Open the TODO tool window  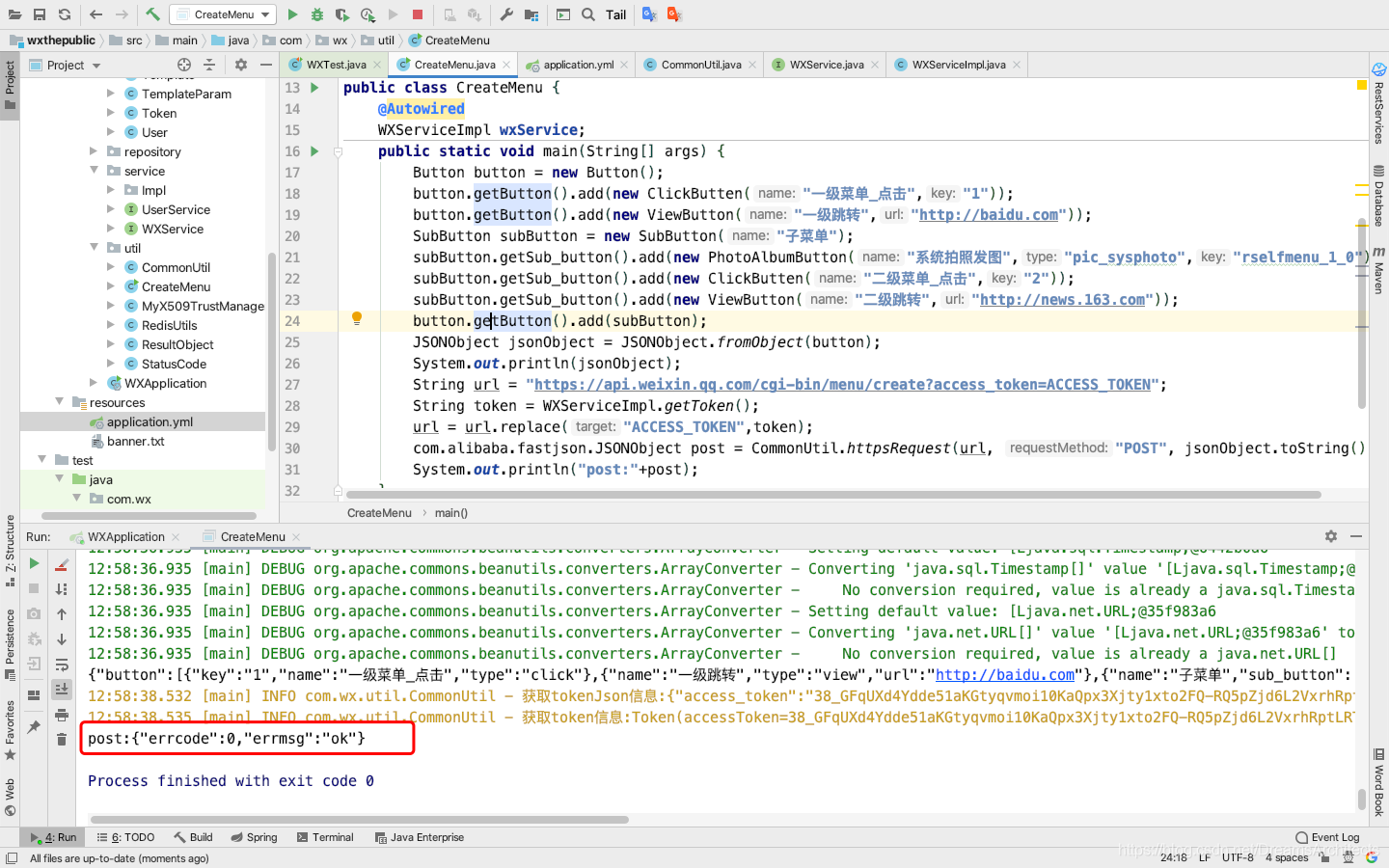[125, 837]
